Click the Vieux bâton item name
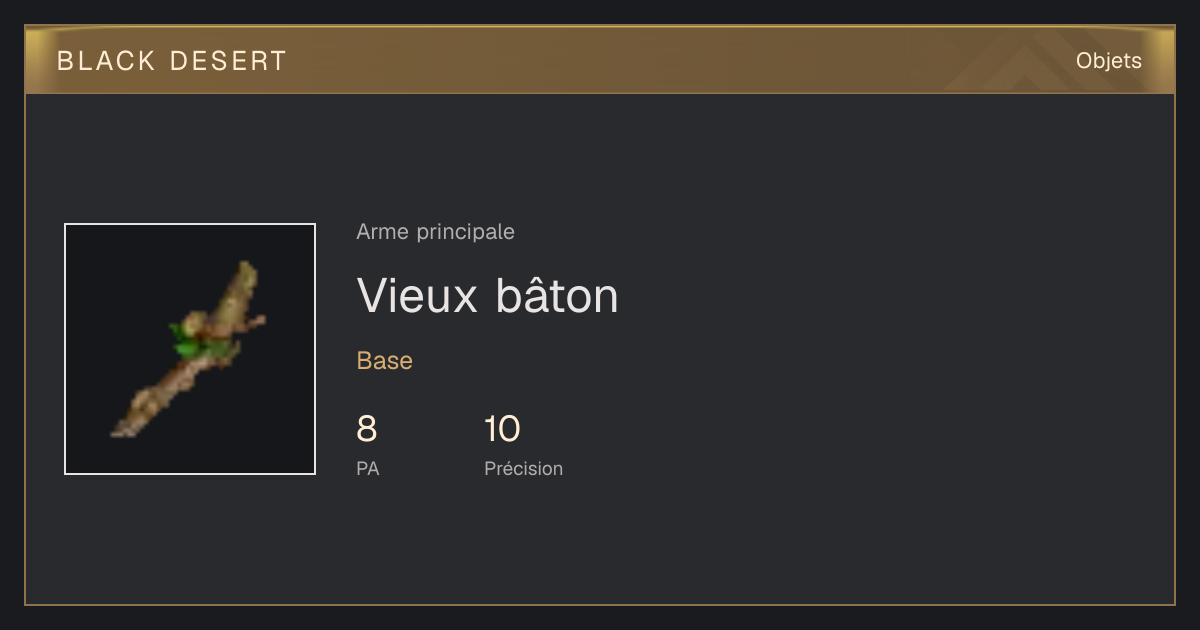 (487, 295)
